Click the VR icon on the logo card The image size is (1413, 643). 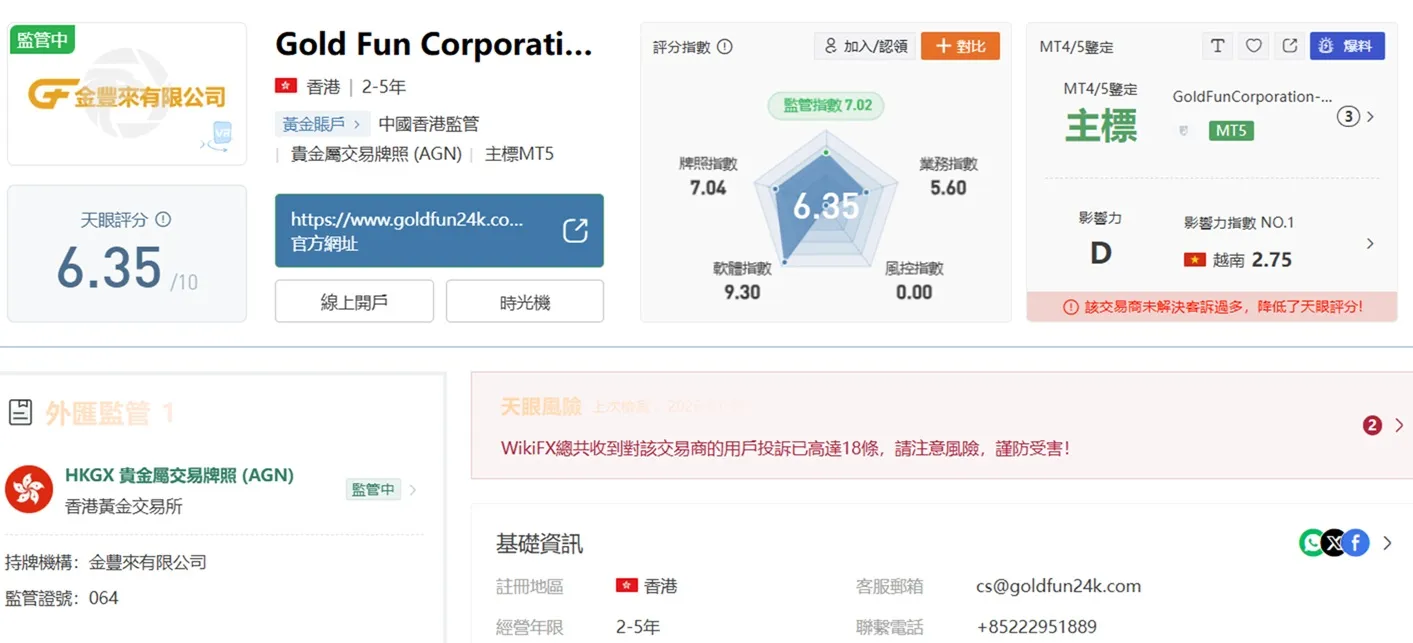(219, 134)
